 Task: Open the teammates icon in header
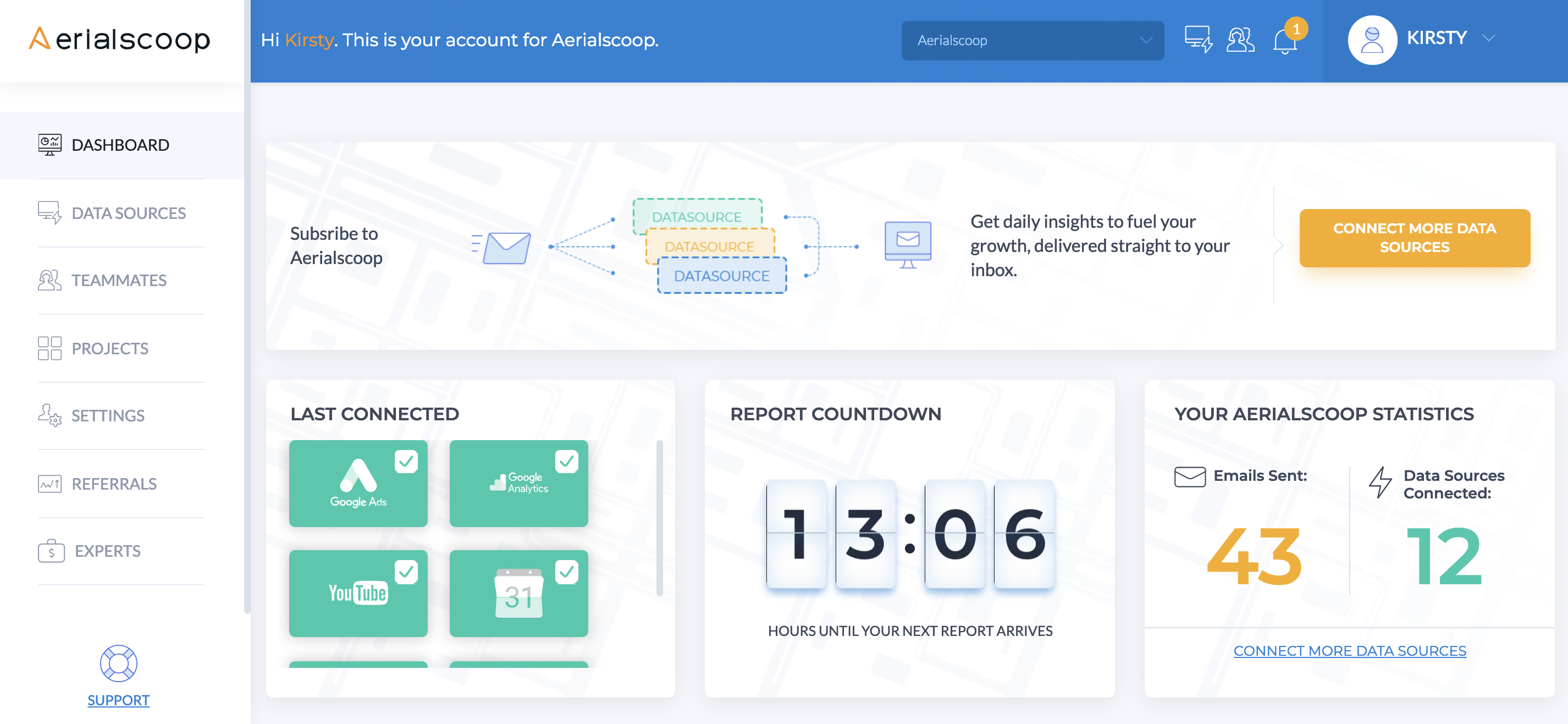click(1240, 40)
